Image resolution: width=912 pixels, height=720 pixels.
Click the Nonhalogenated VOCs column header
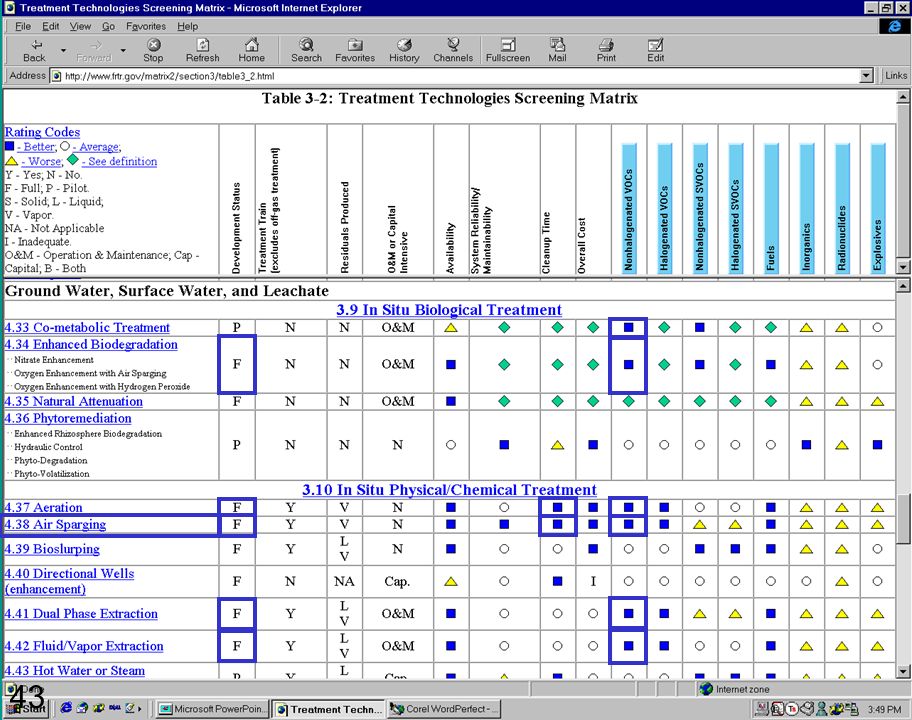click(x=629, y=209)
